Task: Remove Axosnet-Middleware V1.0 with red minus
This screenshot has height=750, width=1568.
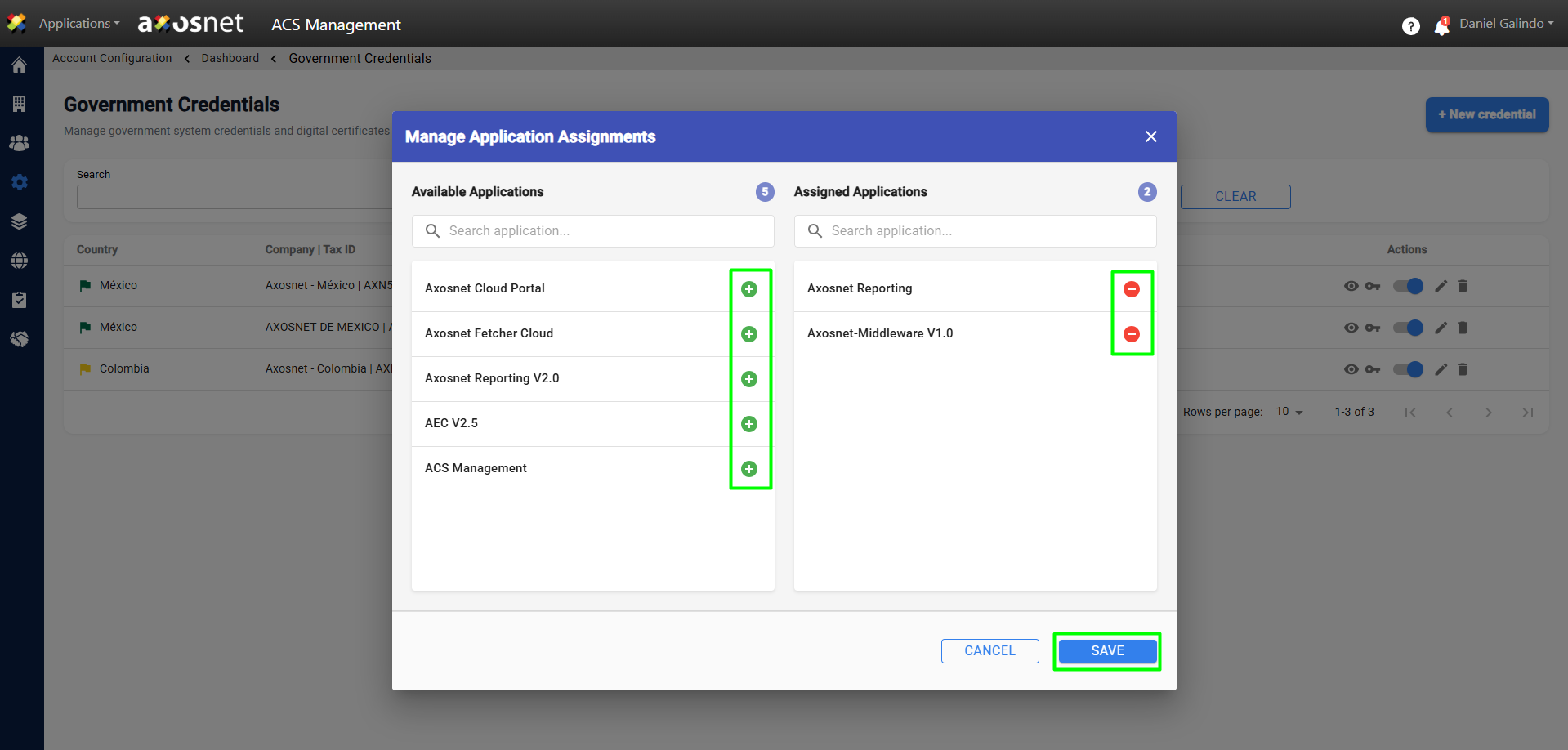Action: (1131, 334)
